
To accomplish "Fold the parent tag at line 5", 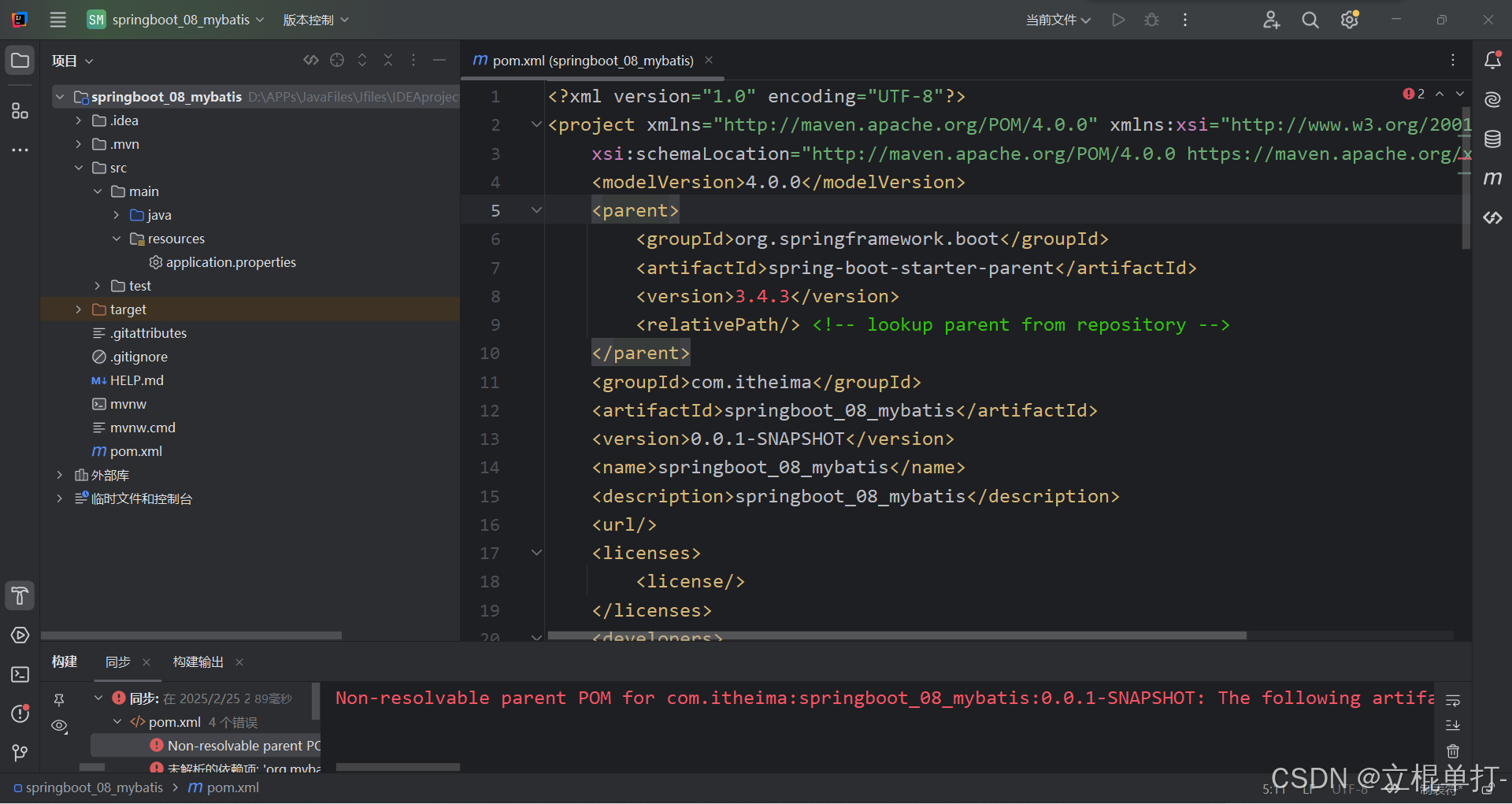I will (536, 210).
